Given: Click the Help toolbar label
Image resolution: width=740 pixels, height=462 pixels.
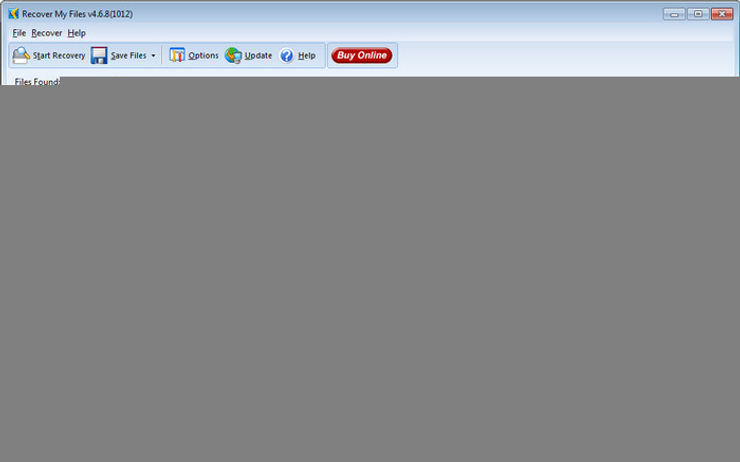Looking at the screenshot, I should click(x=307, y=56).
